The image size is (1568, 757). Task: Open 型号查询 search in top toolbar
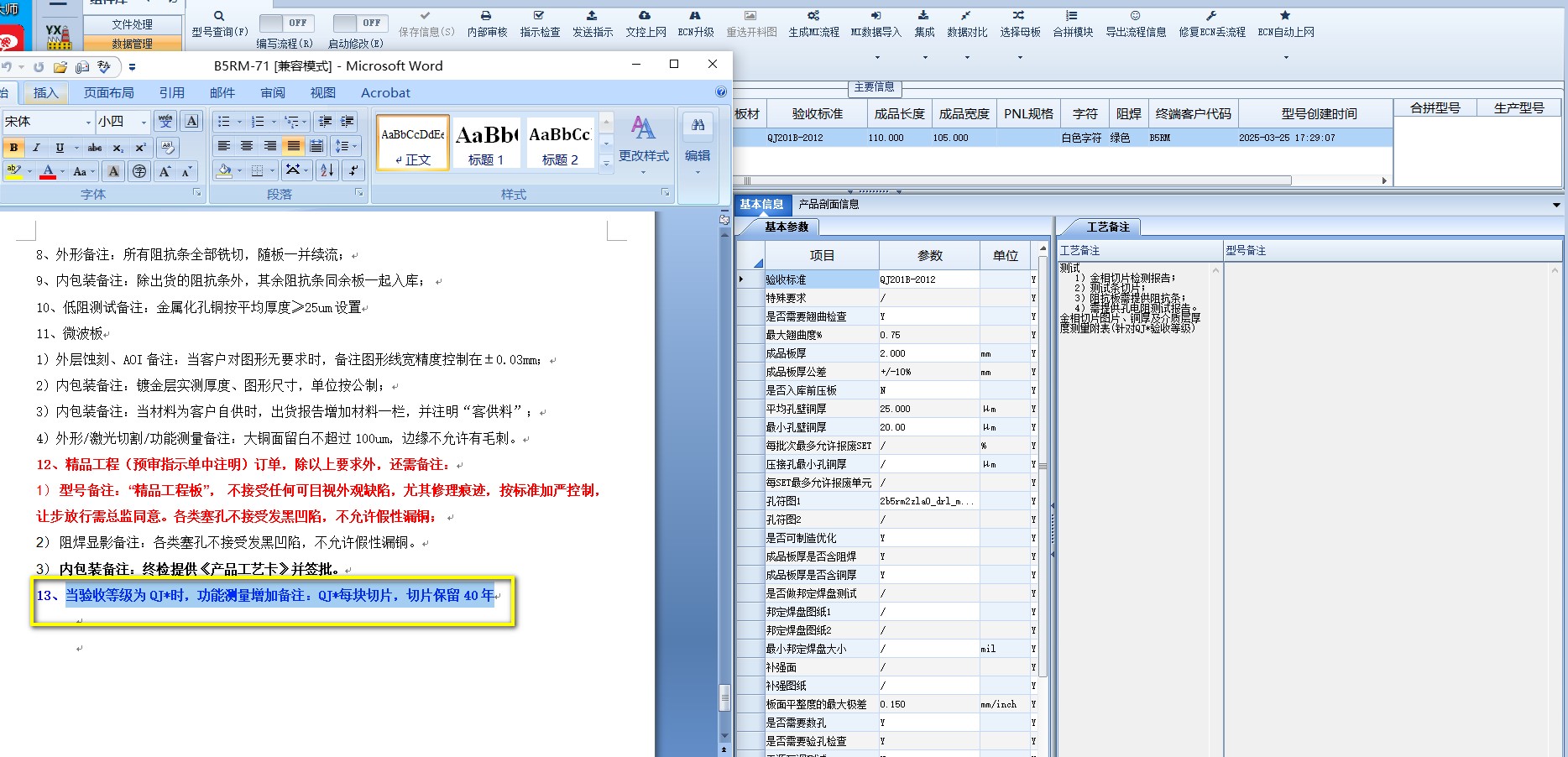pyautogui.click(x=219, y=23)
